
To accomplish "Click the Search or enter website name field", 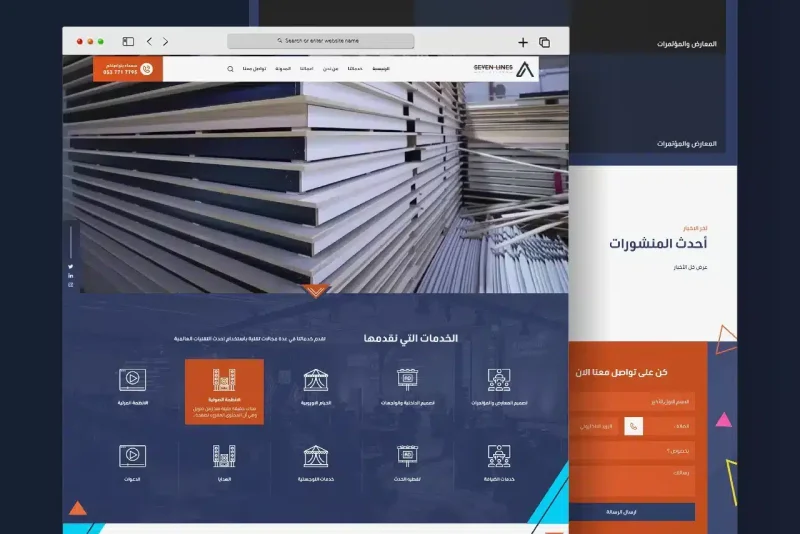I will tap(320, 42).
